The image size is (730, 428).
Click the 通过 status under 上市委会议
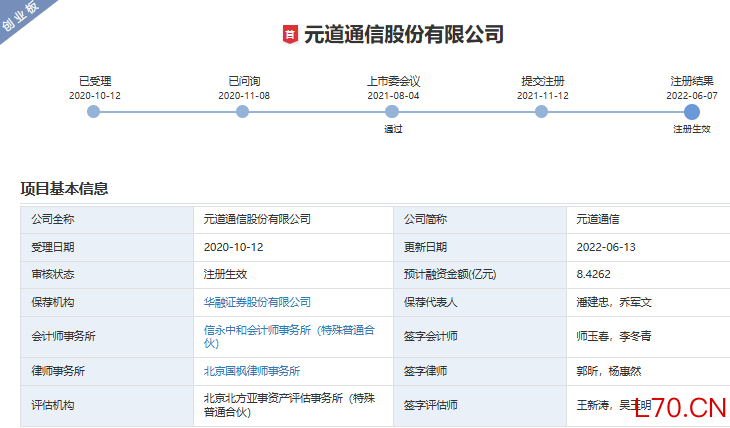(x=393, y=129)
